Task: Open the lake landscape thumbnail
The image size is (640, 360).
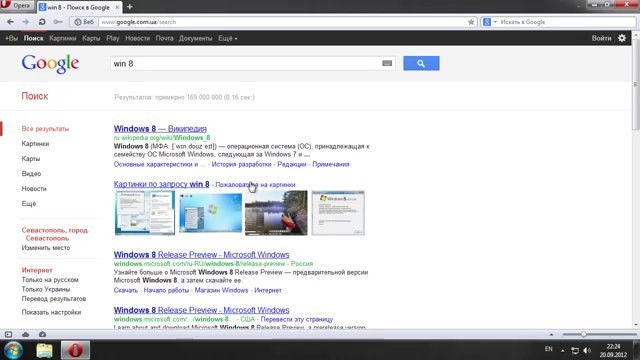Action: [276, 213]
